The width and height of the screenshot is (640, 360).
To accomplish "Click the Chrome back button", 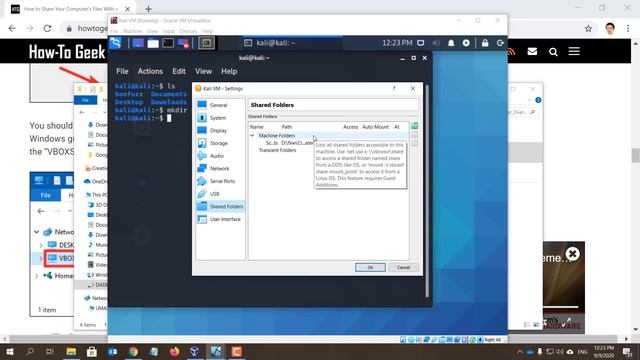I will pos(12,28).
